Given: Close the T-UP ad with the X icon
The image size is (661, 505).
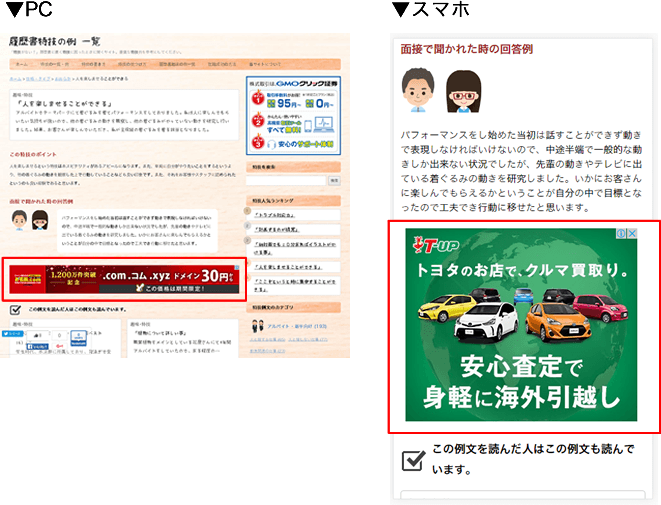Looking at the screenshot, I should coord(632,234).
